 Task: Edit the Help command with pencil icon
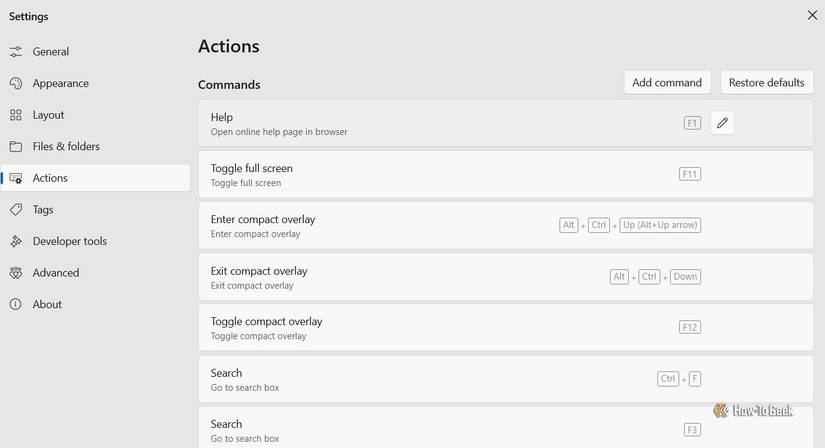722,123
